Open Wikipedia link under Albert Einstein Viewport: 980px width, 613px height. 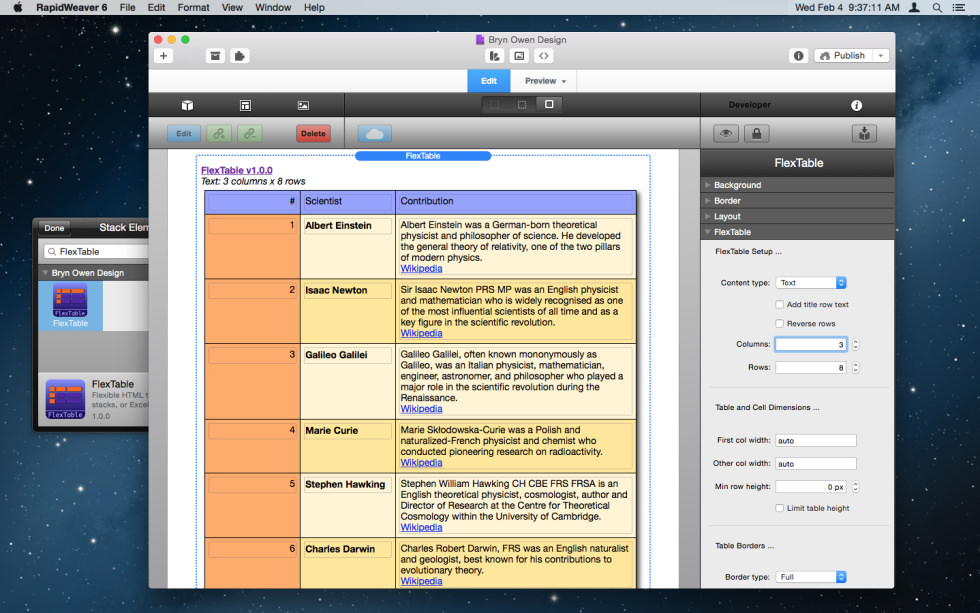pos(421,269)
